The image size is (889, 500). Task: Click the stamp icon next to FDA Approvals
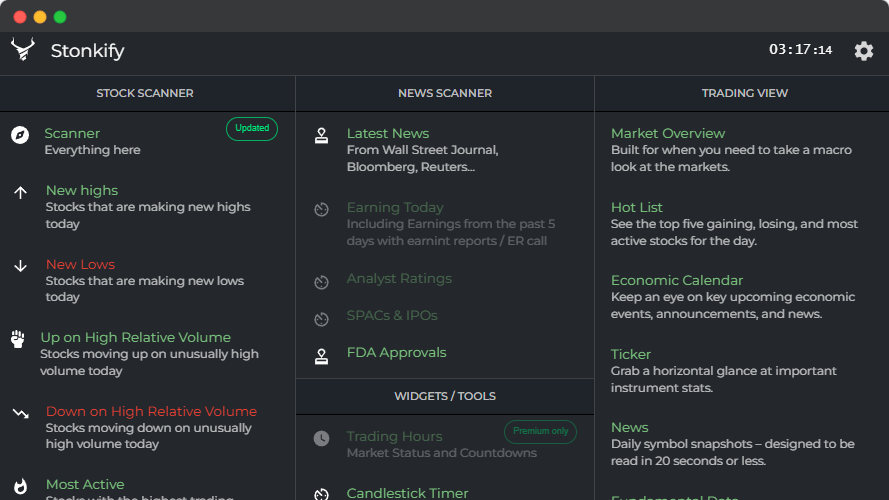(x=321, y=356)
